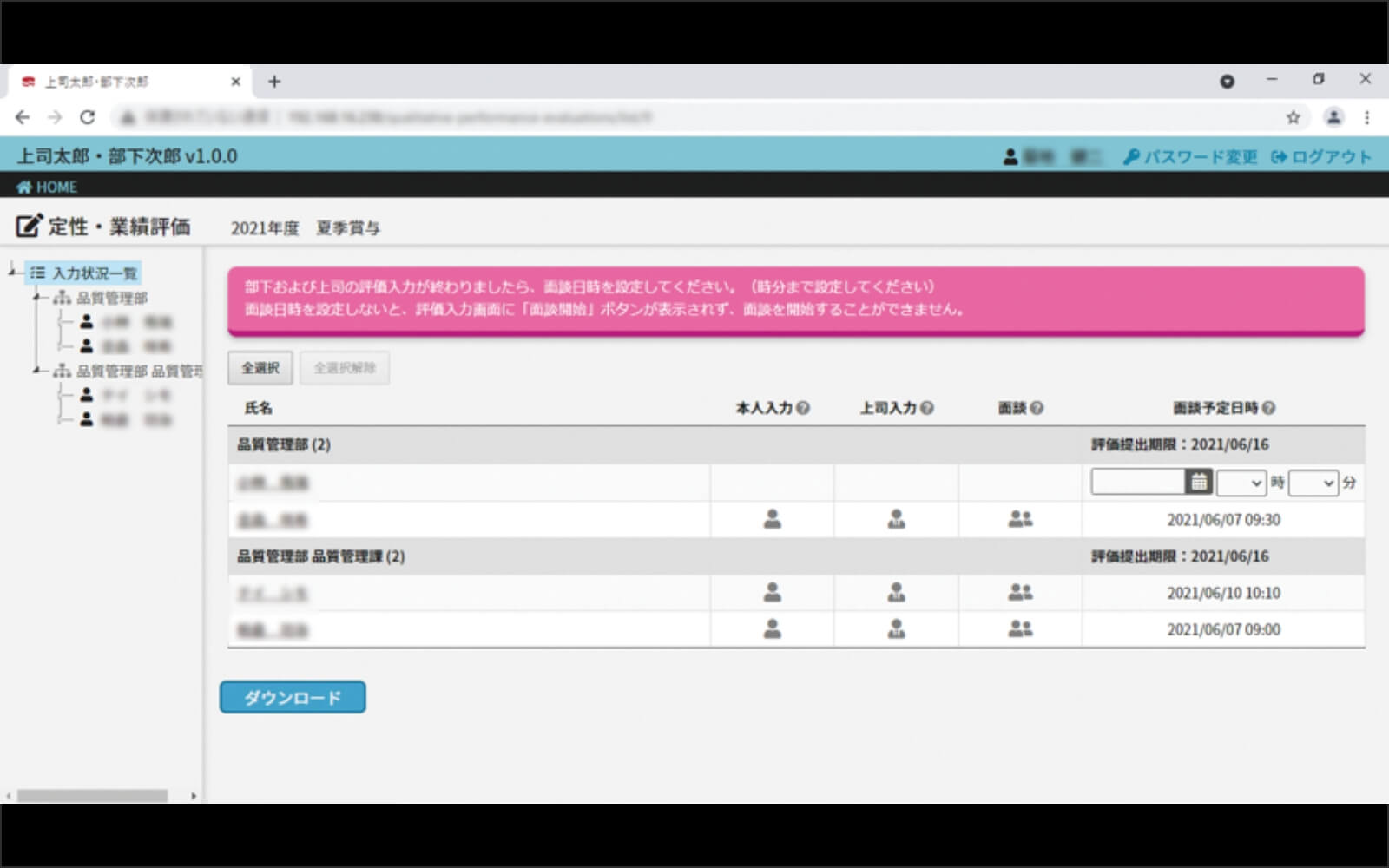This screenshot has width=1389, height=868.
Task: Click 本人入力 icon in 2021/06/07 09:30 row
Action: coord(772,519)
